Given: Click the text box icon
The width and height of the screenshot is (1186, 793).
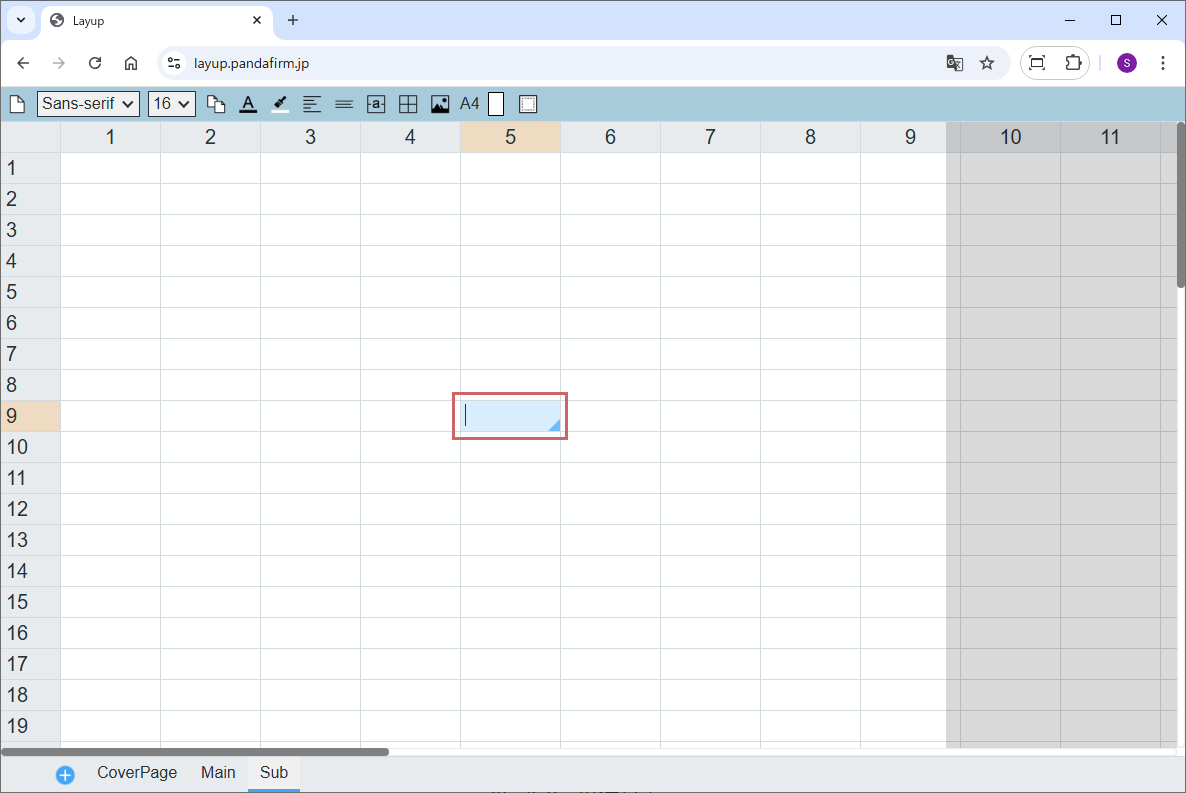Looking at the screenshot, I should pos(376,104).
